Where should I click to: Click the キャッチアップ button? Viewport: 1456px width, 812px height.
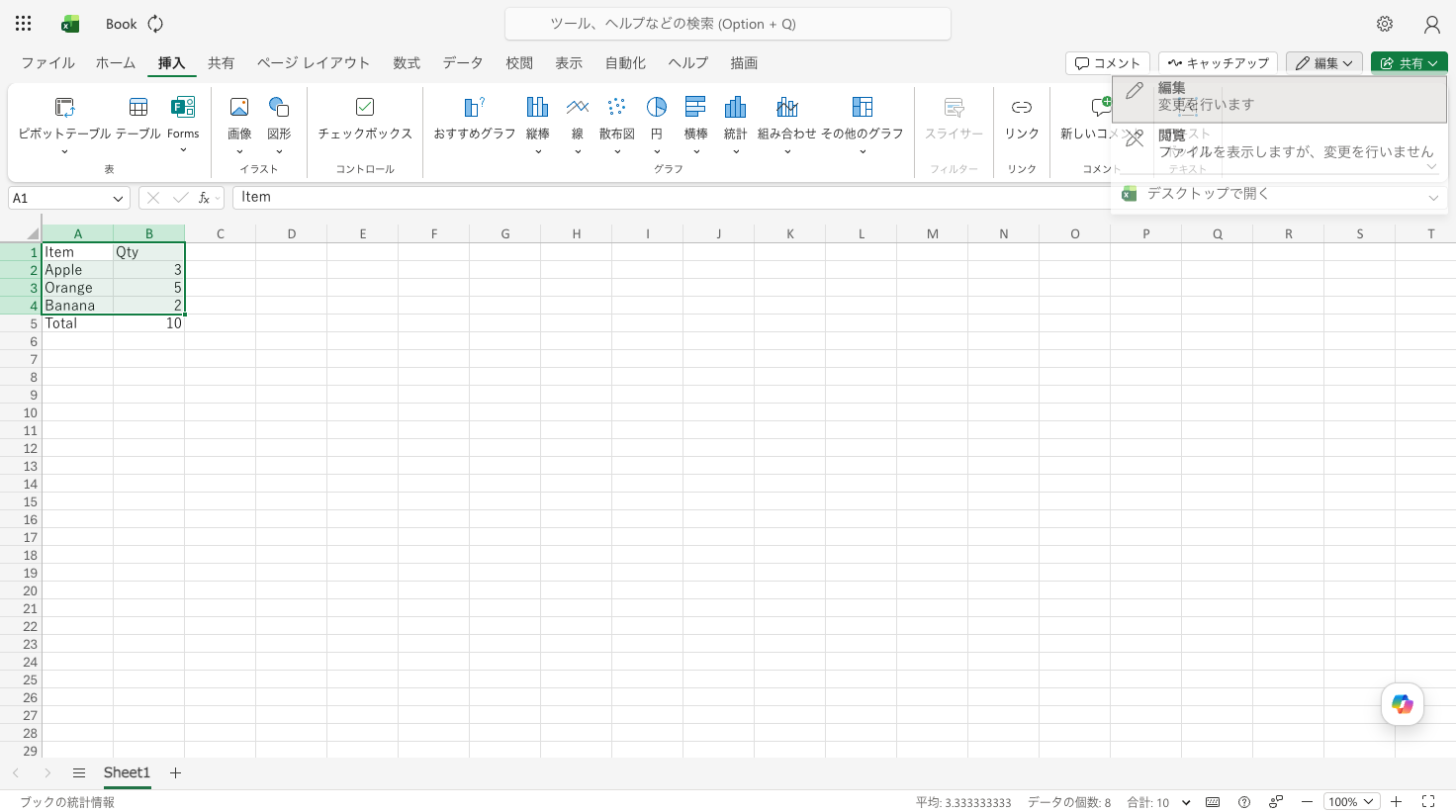coord(1218,62)
